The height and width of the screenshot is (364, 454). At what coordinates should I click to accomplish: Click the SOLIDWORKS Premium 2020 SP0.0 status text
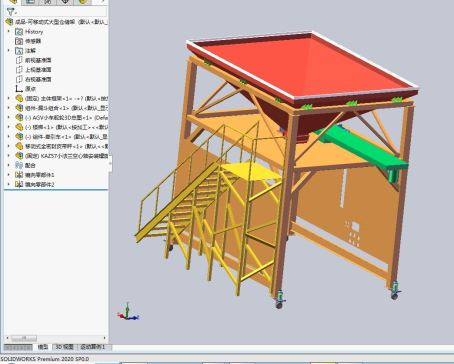[x=45, y=359]
